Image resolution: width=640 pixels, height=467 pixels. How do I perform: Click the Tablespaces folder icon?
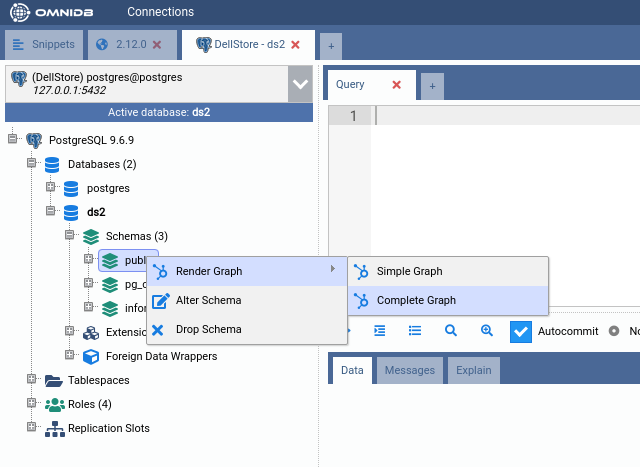[53, 381]
